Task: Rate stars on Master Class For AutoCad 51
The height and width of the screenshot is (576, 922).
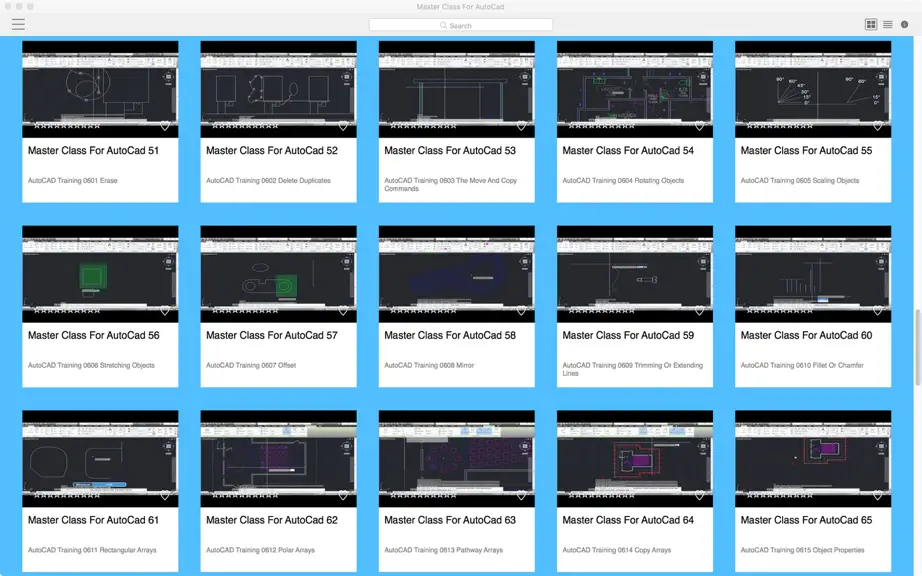Action: click(67, 126)
